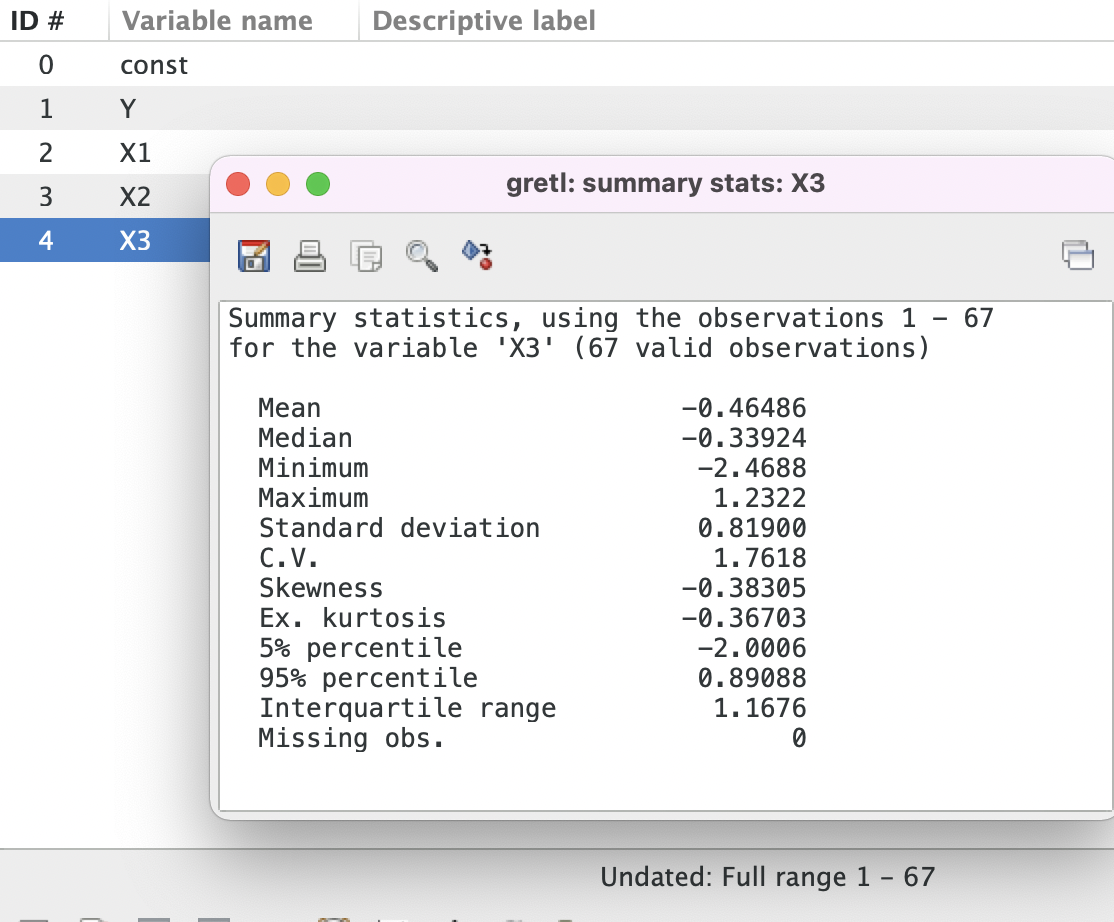Image resolution: width=1114 pixels, height=922 pixels.
Task: Maximize the summary stats X3 window
Action: [318, 184]
